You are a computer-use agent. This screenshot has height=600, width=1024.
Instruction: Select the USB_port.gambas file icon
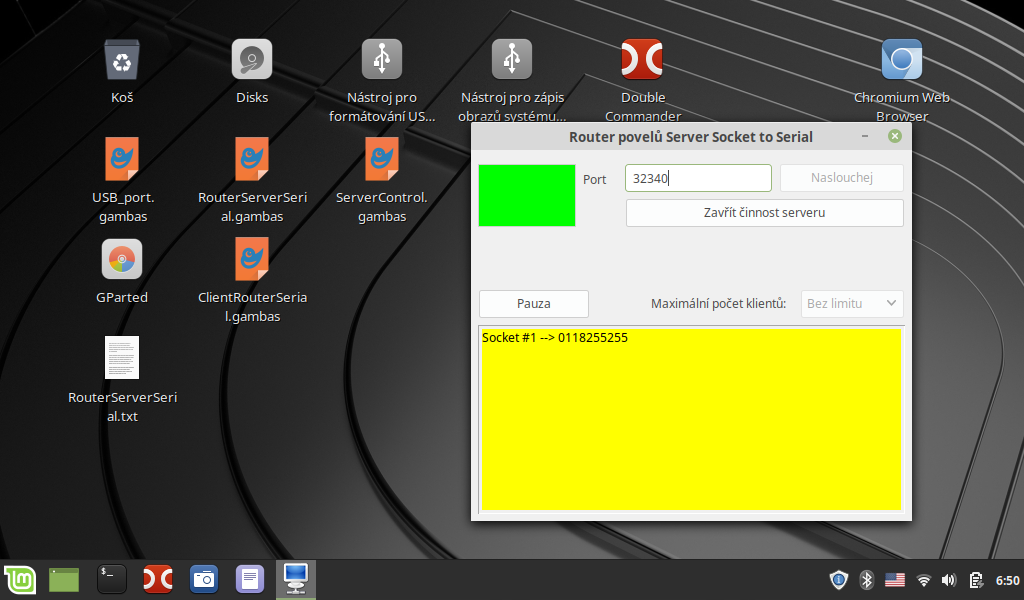(121, 159)
